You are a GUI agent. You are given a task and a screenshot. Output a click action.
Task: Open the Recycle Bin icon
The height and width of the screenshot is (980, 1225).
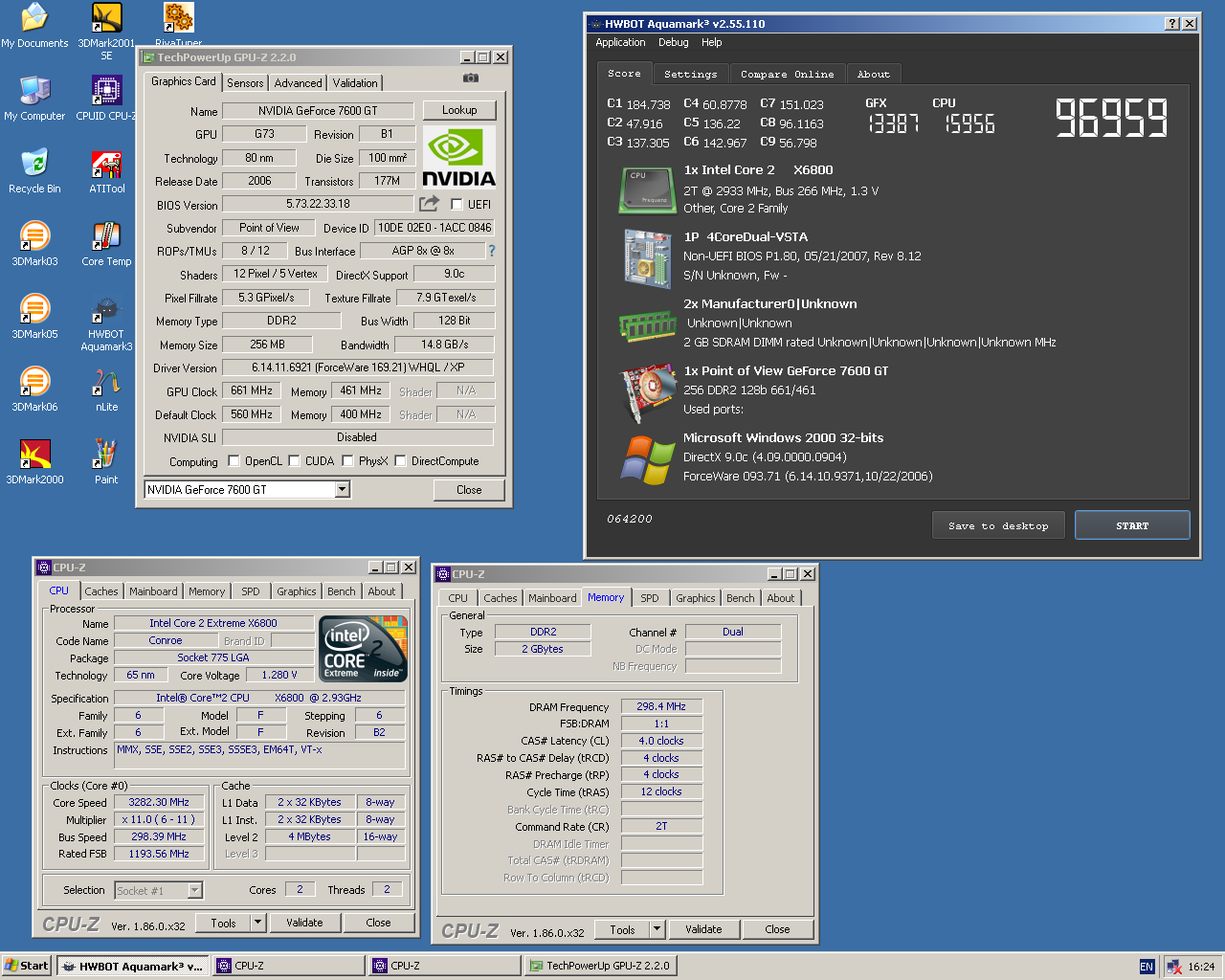34,171
